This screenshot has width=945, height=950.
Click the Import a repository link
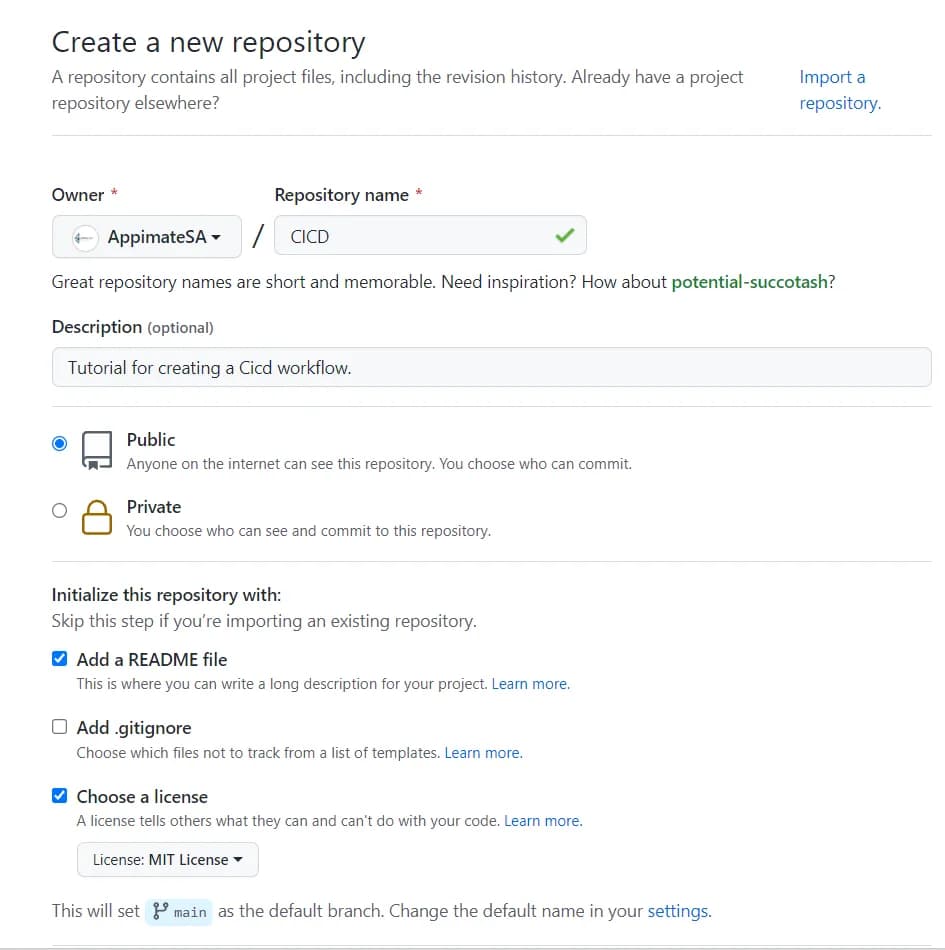point(839,90)
